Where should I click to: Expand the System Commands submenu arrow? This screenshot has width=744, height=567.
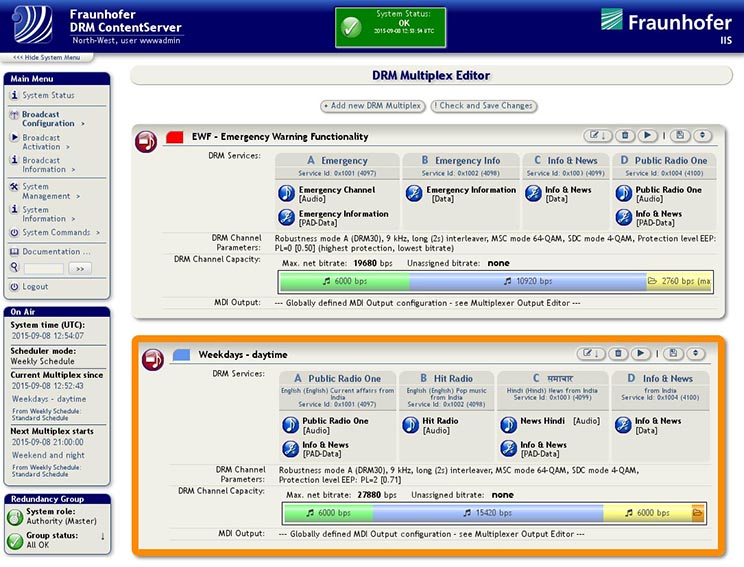(98, 232)
